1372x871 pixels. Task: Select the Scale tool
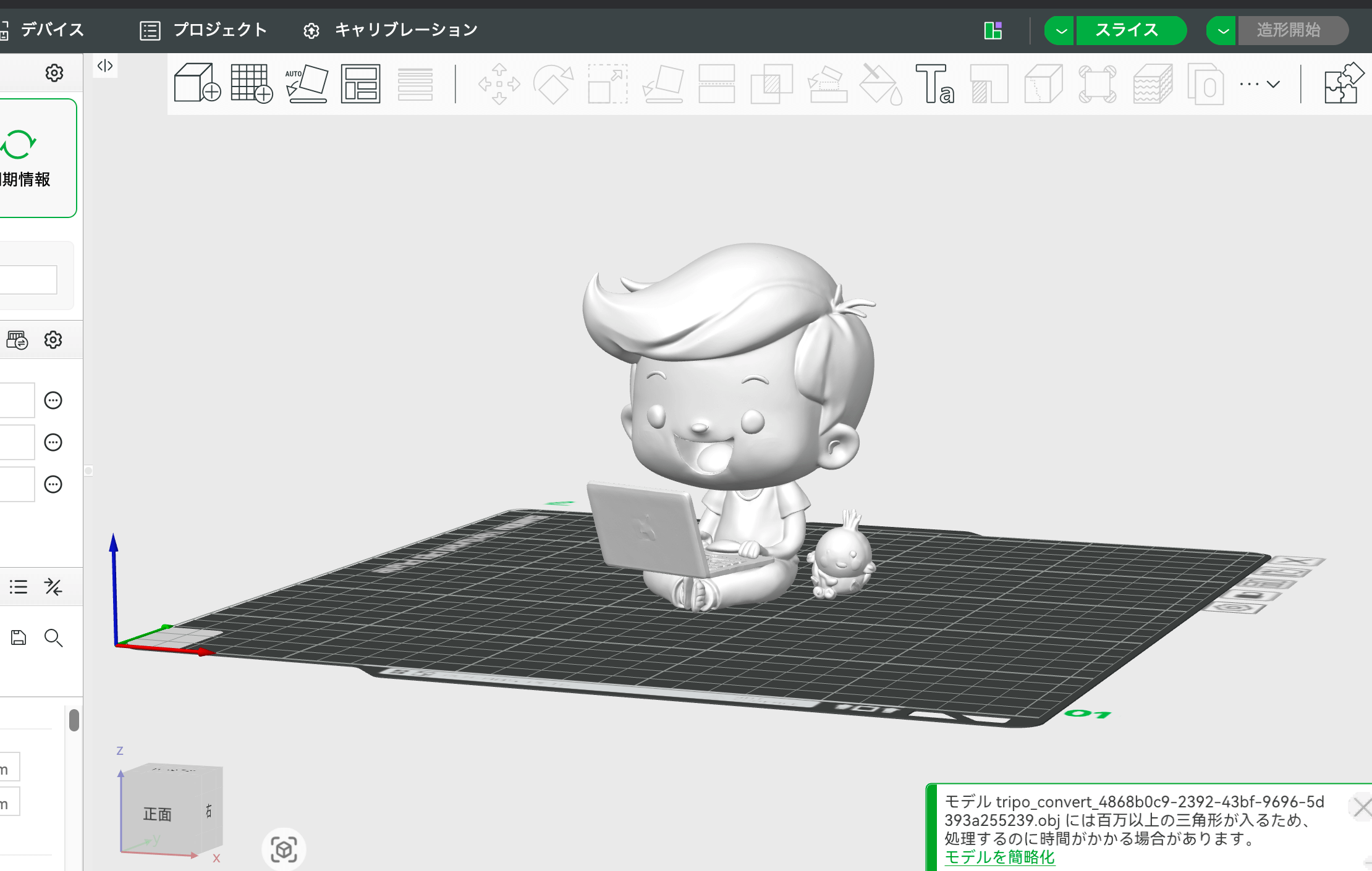(x=606, y=84)
